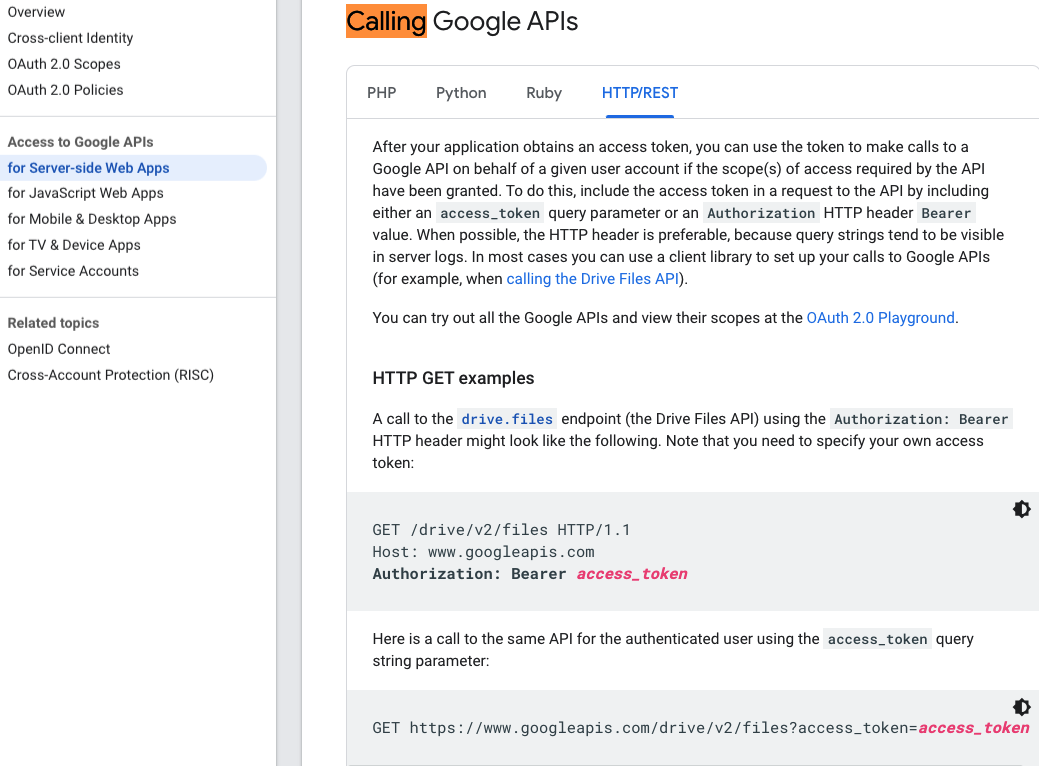
Task: Open for JavaScript Web Apps
Action: tap(85, 193)
